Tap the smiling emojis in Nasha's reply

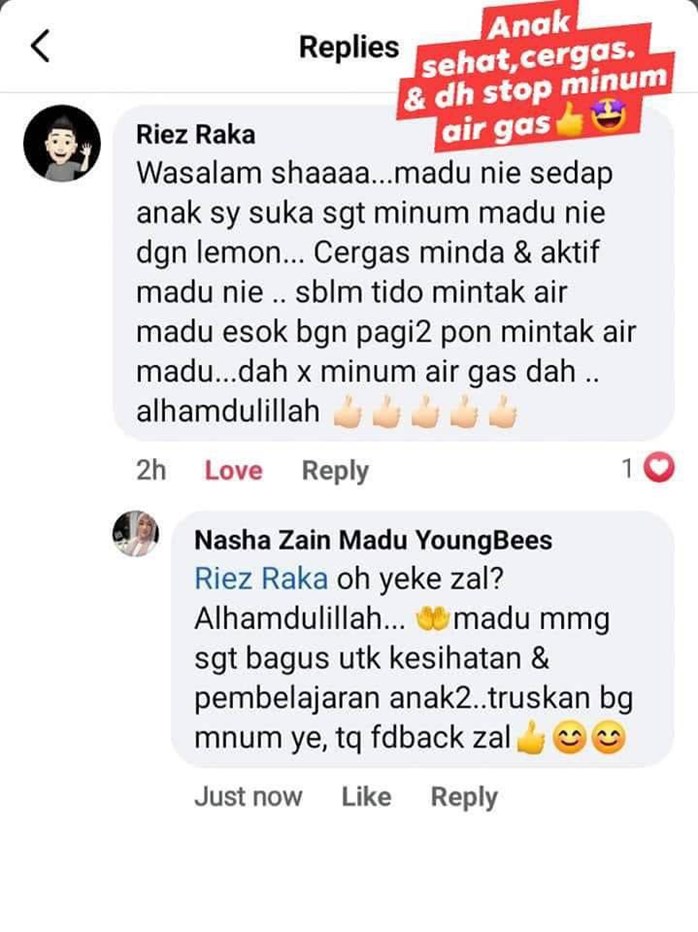[x=589, y=739]
